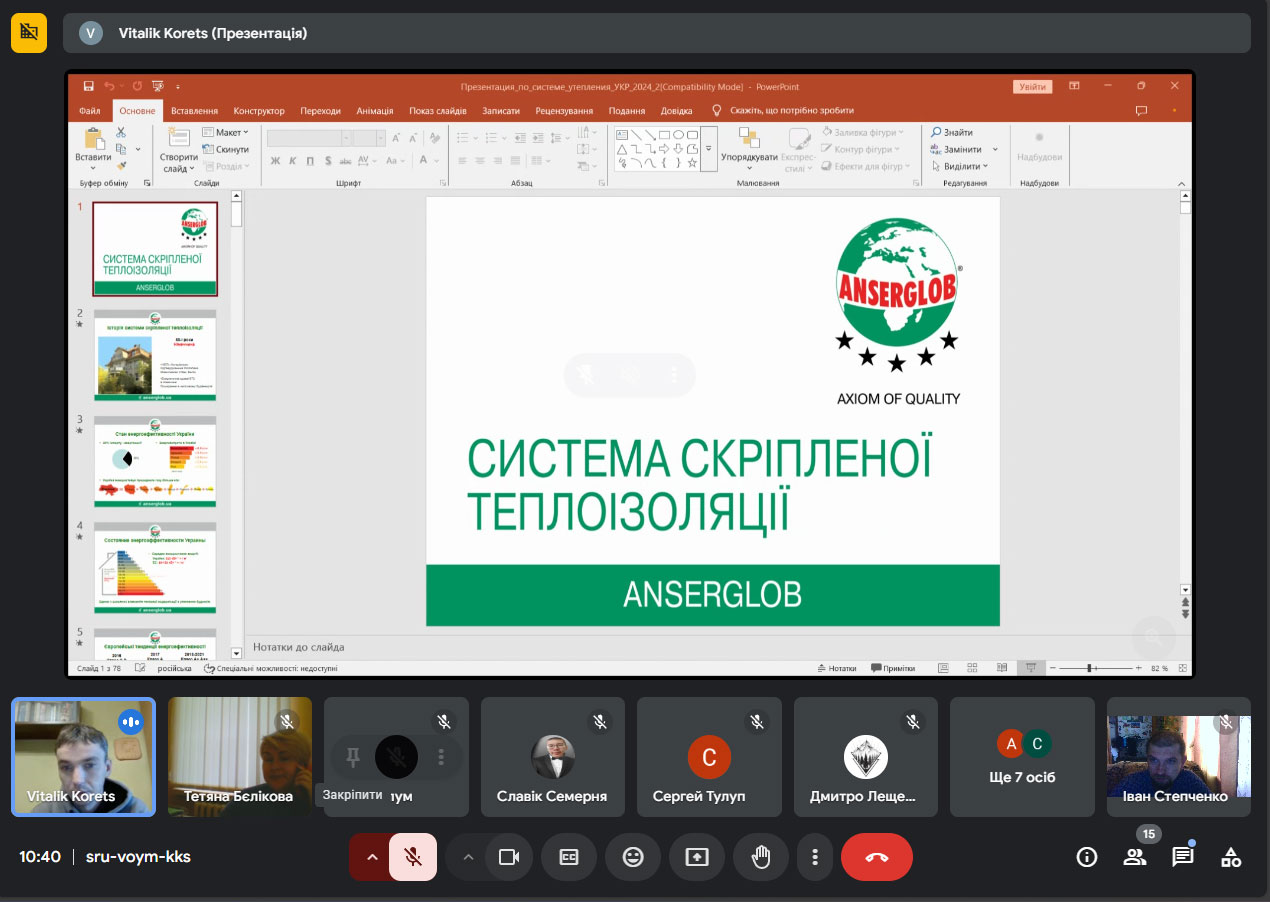
Task: Select Іван Степченко video tile
Action: click(1179, 757)
